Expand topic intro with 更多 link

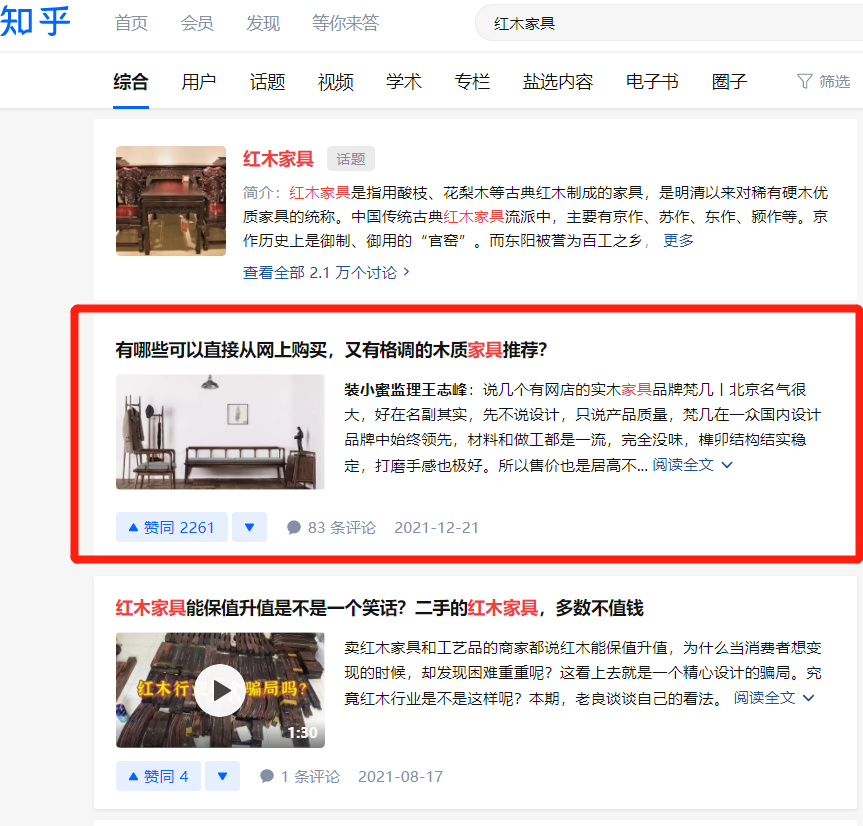coord(678,240)
